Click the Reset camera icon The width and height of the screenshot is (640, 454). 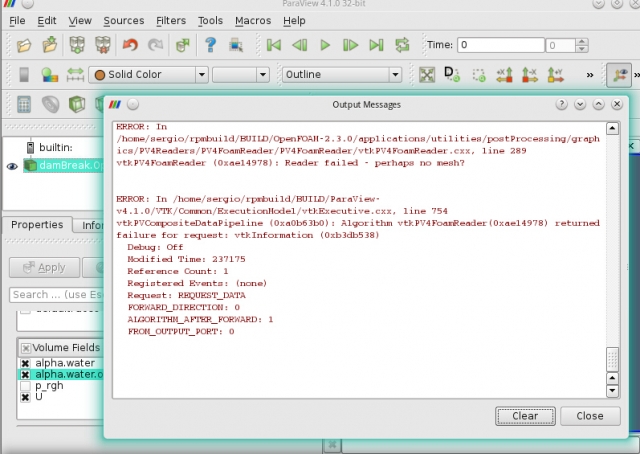point(427,75)
